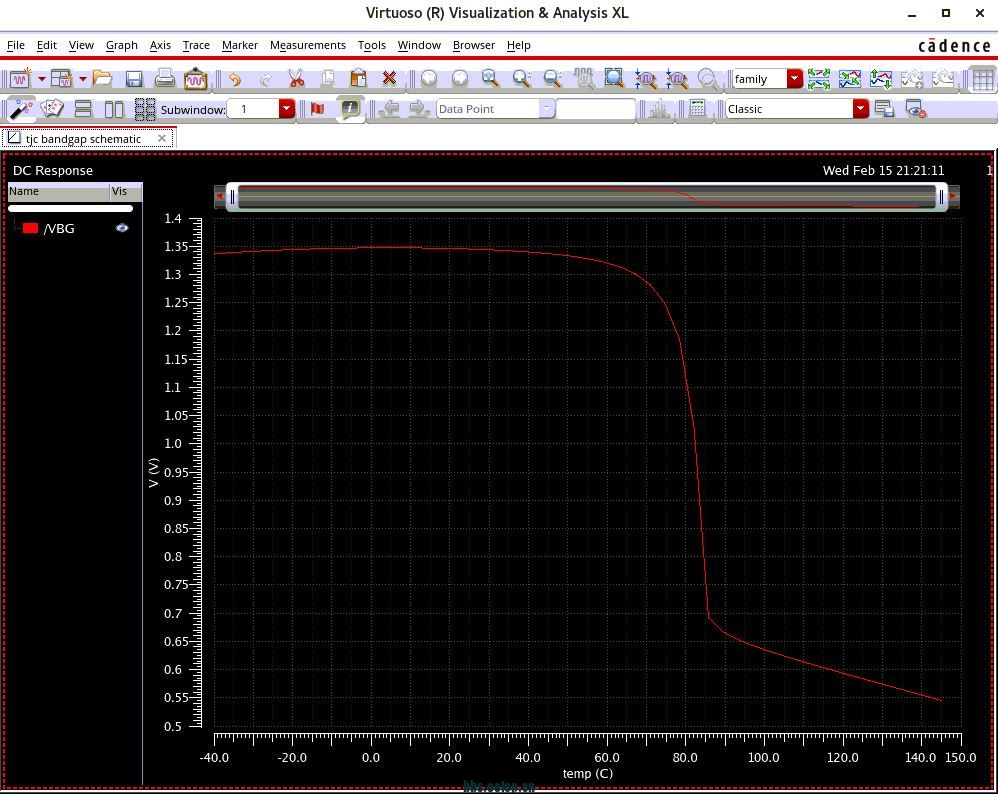This screenshot has width=998, height=798.
Task: Click the new graph window icon
Action: coord(20,79)
